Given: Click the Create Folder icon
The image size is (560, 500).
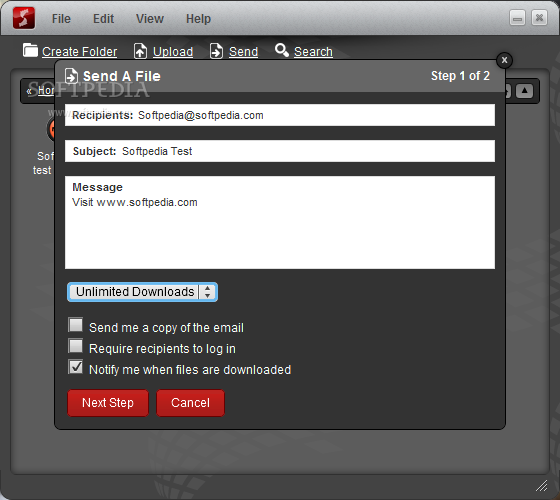Looking at the screenshot, I should [30, 50].
